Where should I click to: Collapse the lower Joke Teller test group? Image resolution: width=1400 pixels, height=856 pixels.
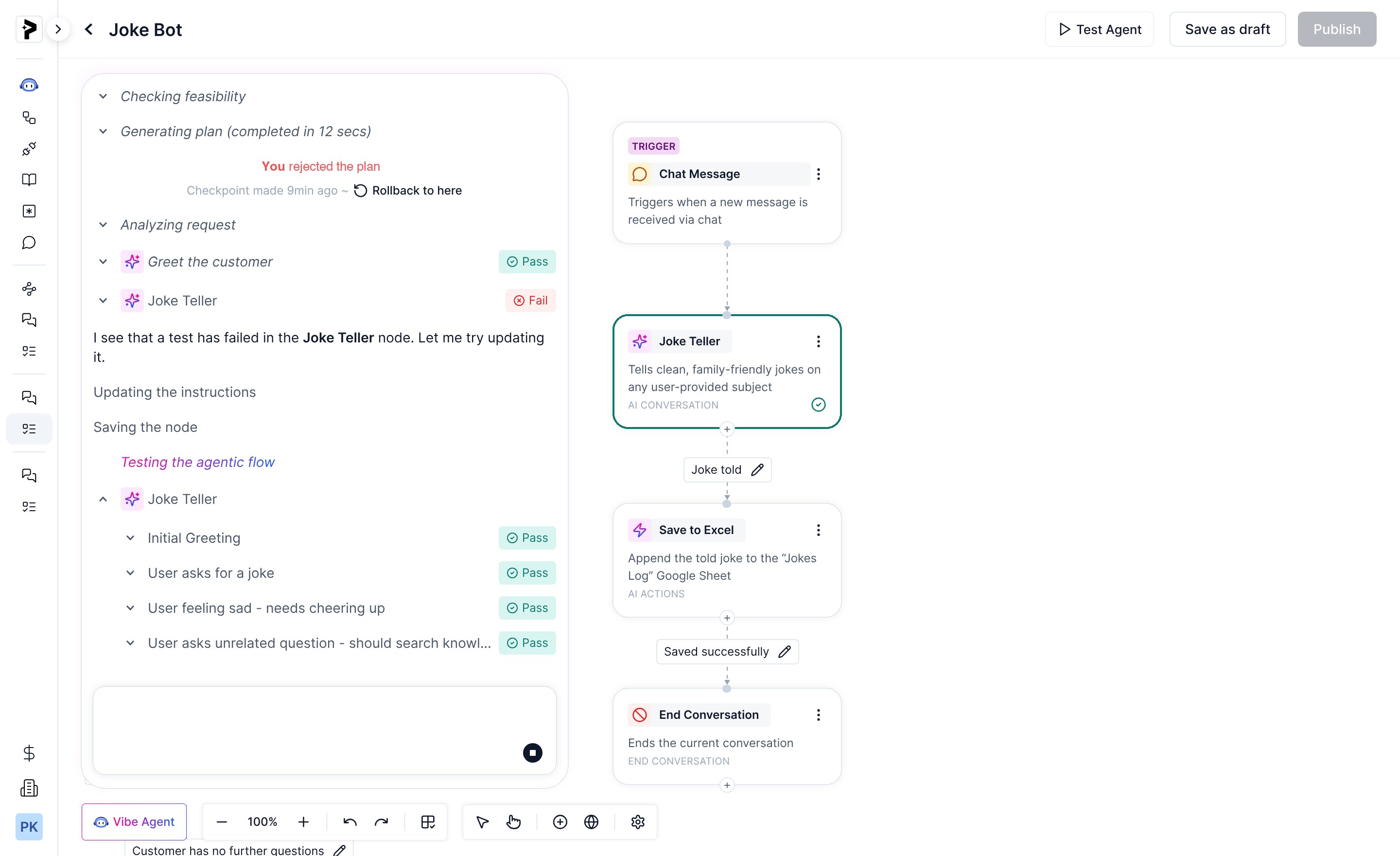click(103, 499)
